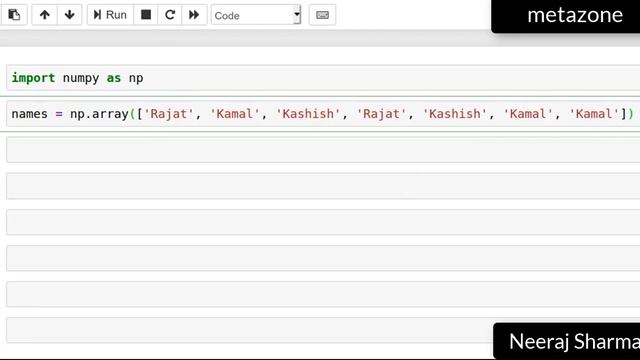Restart the kernel with the circular arrow
The height and width of the screenshot is (360, 640).
point(170,15)
